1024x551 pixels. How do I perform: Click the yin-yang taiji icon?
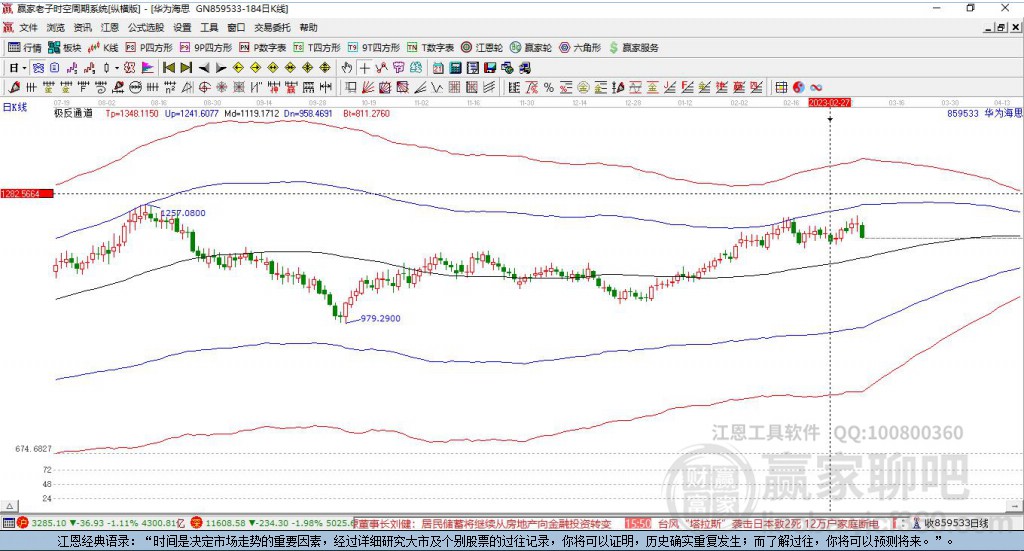(x=799, y=87)
